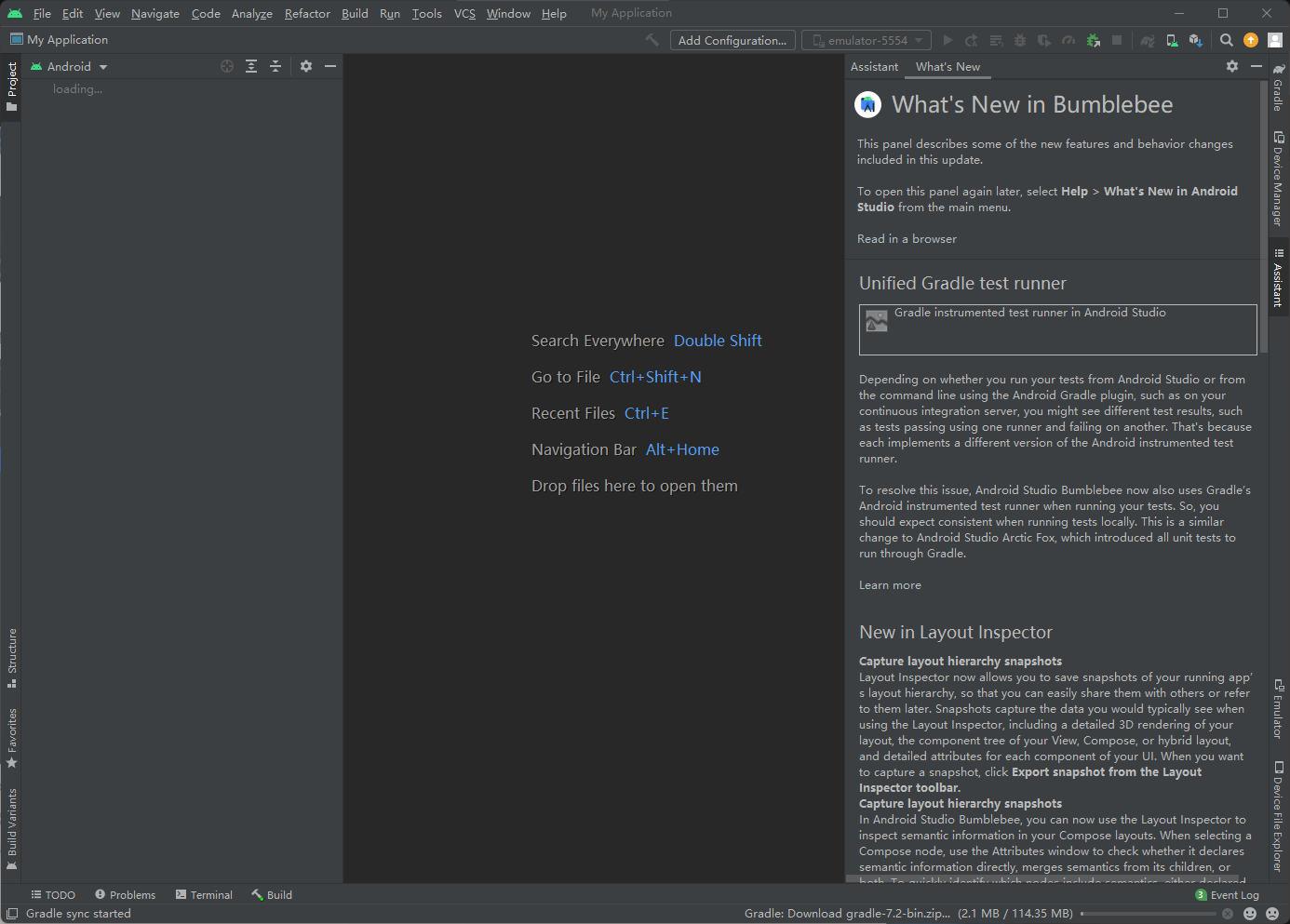Open Assistant panel gear settings

[x=1232, y=66]
